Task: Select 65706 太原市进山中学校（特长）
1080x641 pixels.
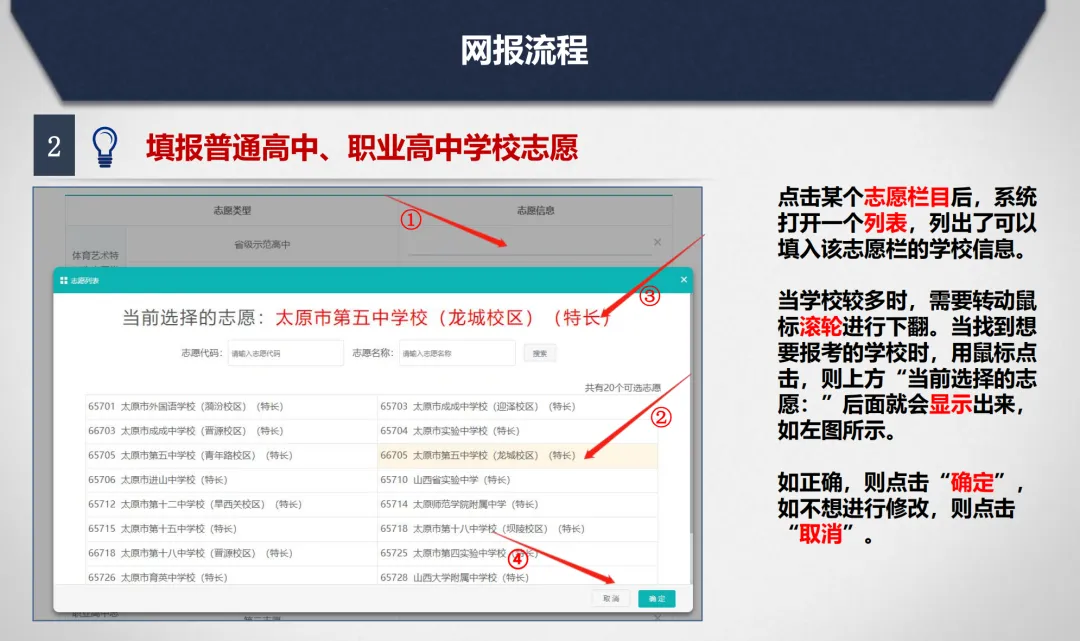Action: 231,480
